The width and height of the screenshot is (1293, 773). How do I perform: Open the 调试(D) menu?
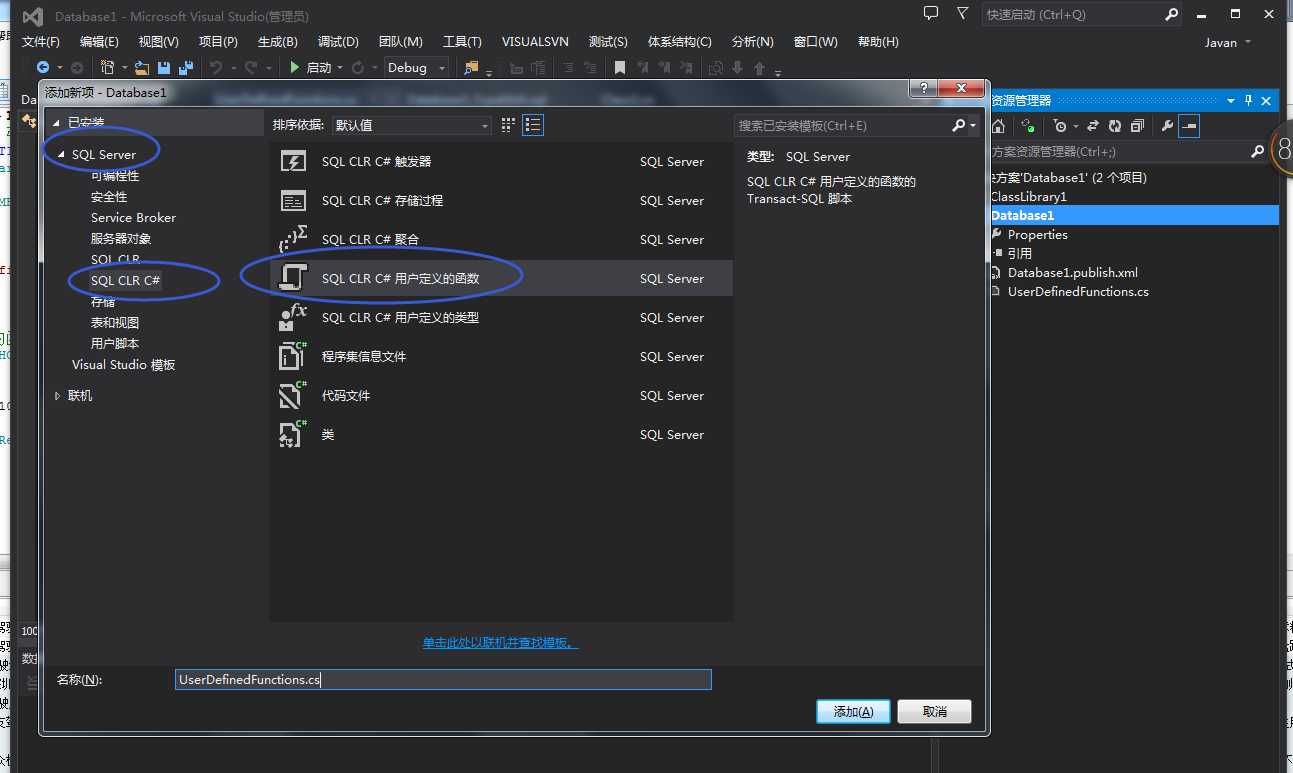[338, 42]
